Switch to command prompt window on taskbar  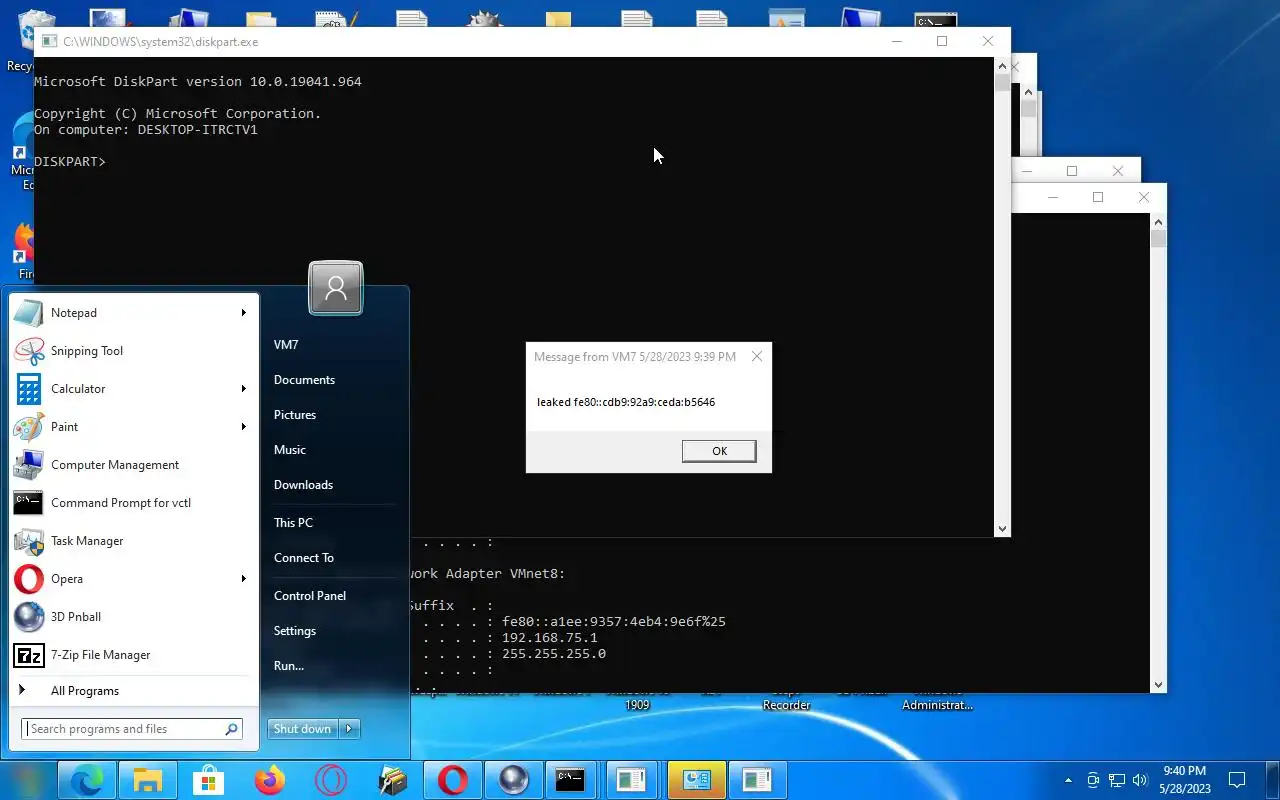pos(570,780)
